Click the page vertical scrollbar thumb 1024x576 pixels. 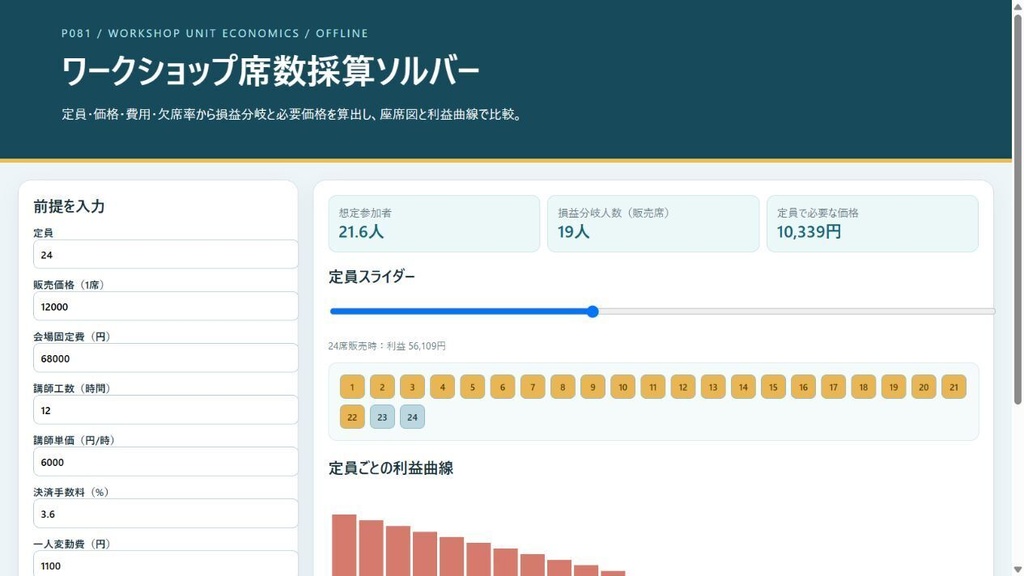pos(1017,209)
